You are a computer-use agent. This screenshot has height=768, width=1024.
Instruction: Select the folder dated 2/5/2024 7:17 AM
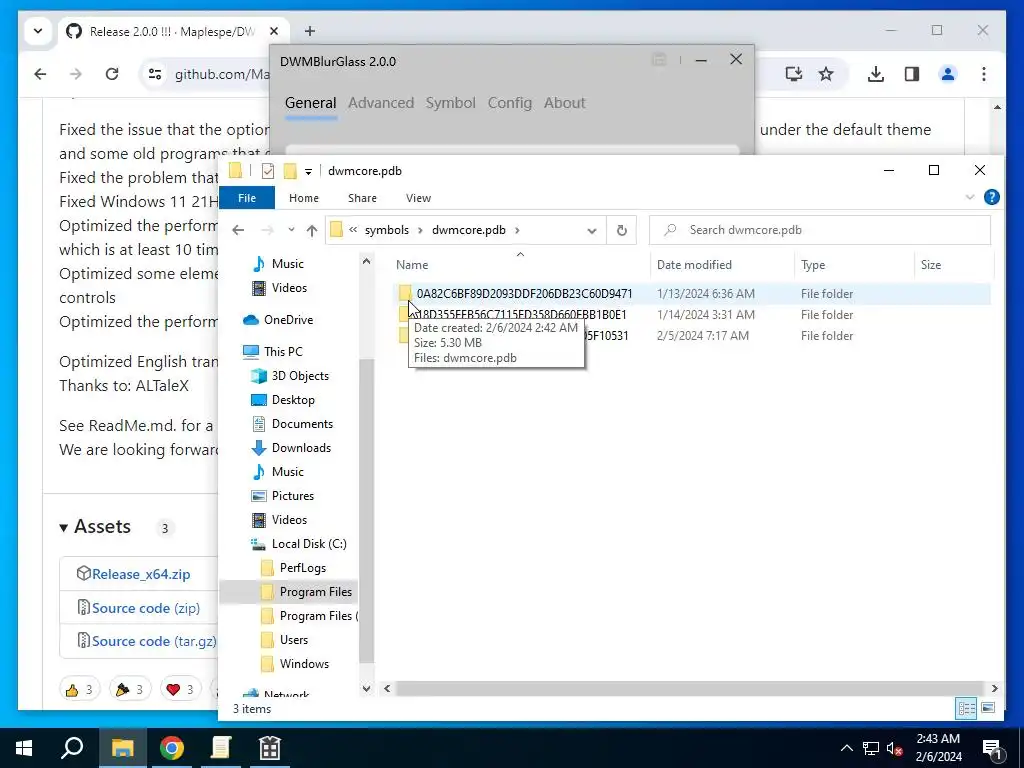[692, 336]
